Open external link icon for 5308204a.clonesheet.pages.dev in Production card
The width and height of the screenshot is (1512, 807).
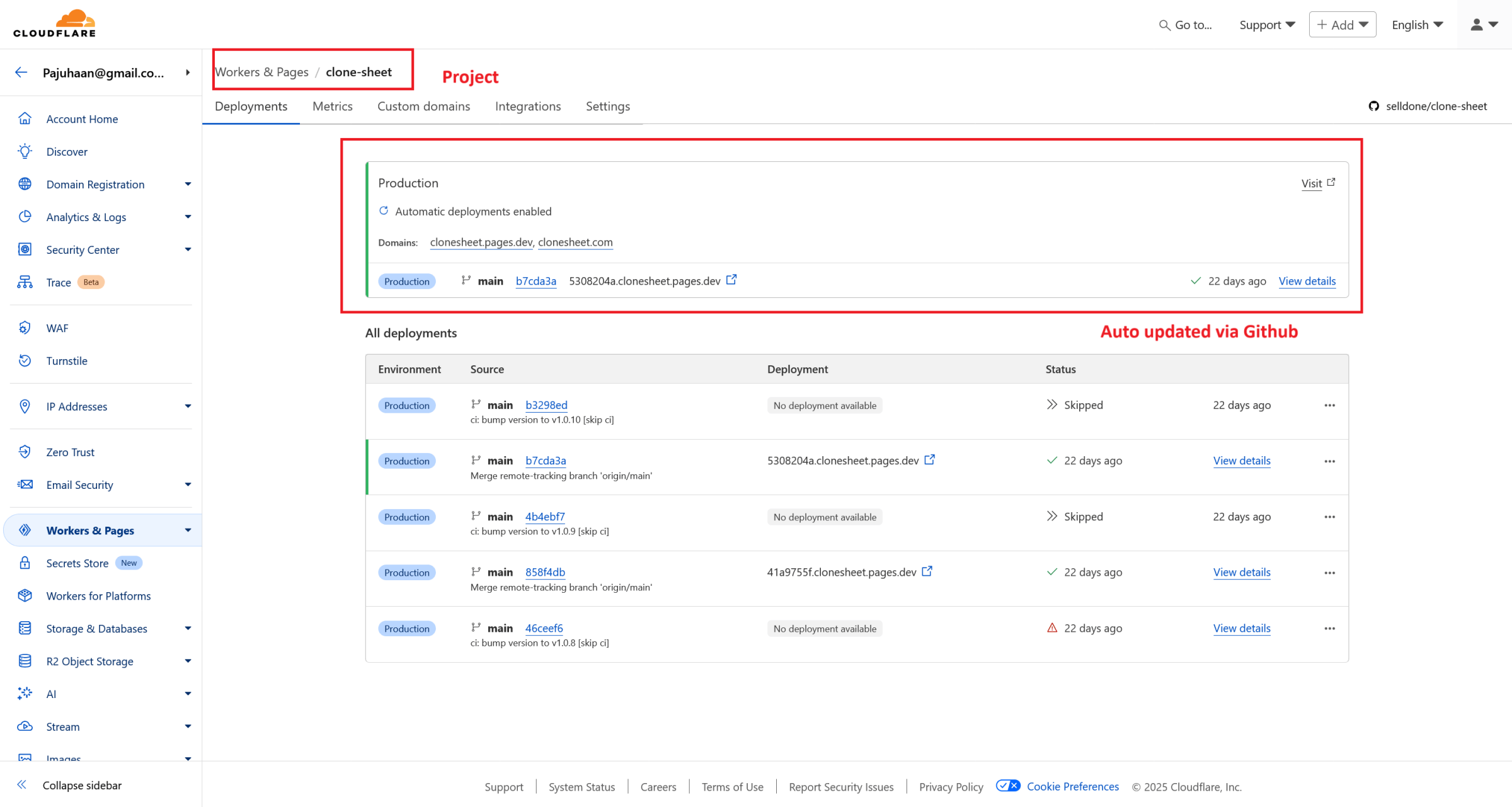point(731,280)
